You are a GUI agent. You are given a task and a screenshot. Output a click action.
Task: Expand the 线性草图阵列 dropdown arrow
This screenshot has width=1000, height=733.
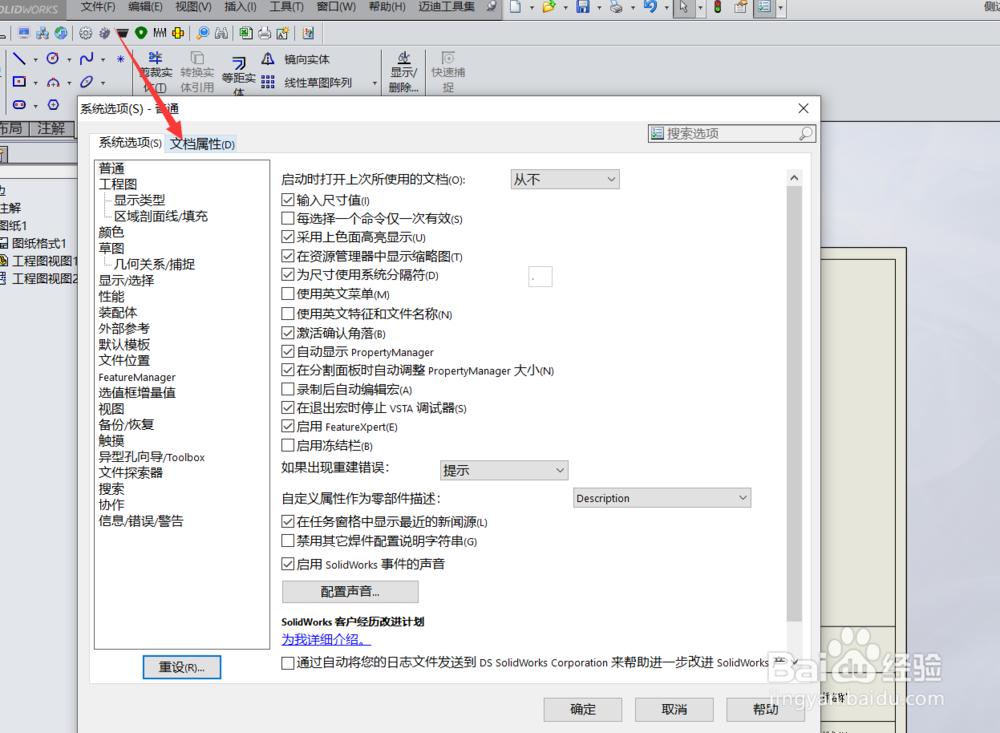(374, 83)
